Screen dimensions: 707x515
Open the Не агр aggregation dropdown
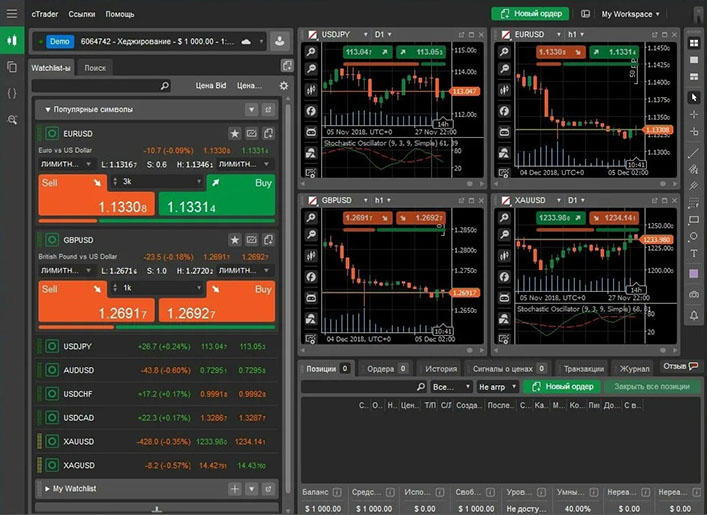point(497,387)
